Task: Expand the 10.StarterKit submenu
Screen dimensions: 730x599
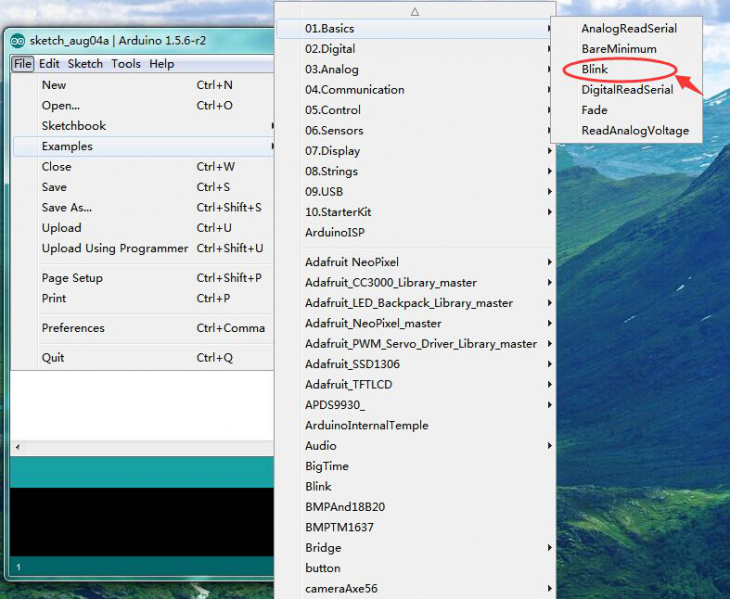Action: [337, 212]
